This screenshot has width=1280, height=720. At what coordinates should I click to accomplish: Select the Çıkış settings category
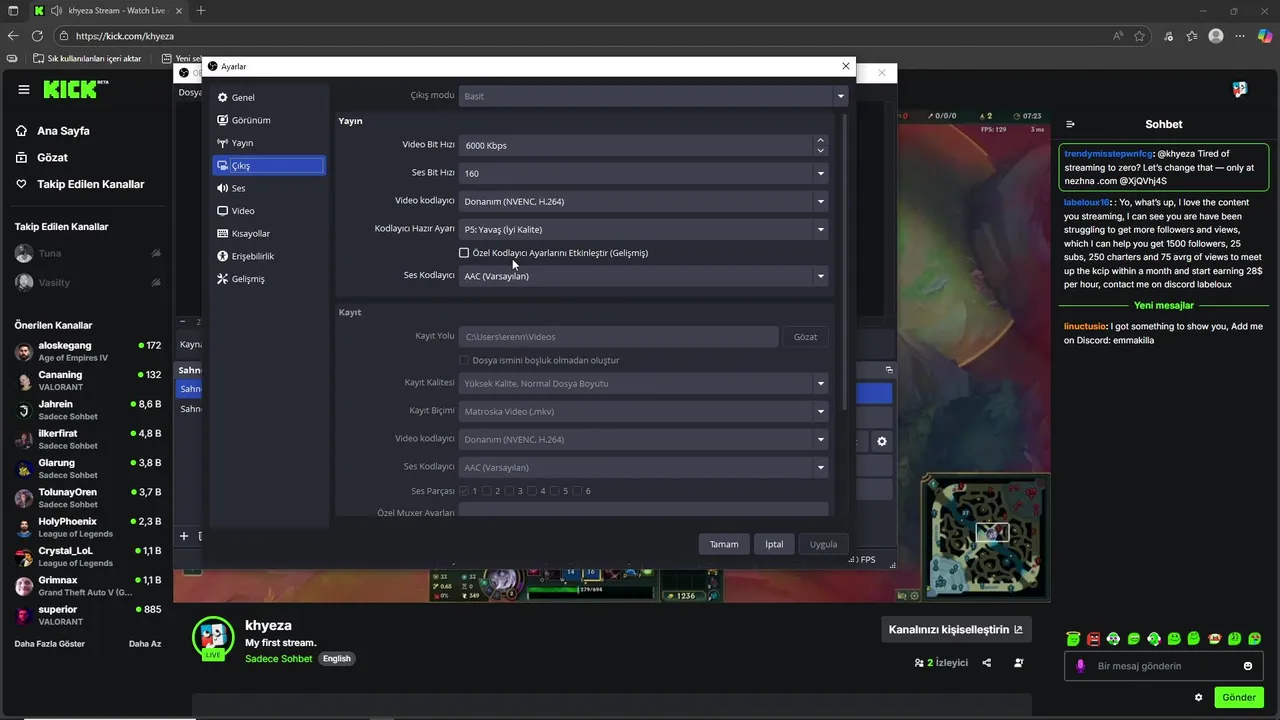(268, 166)
